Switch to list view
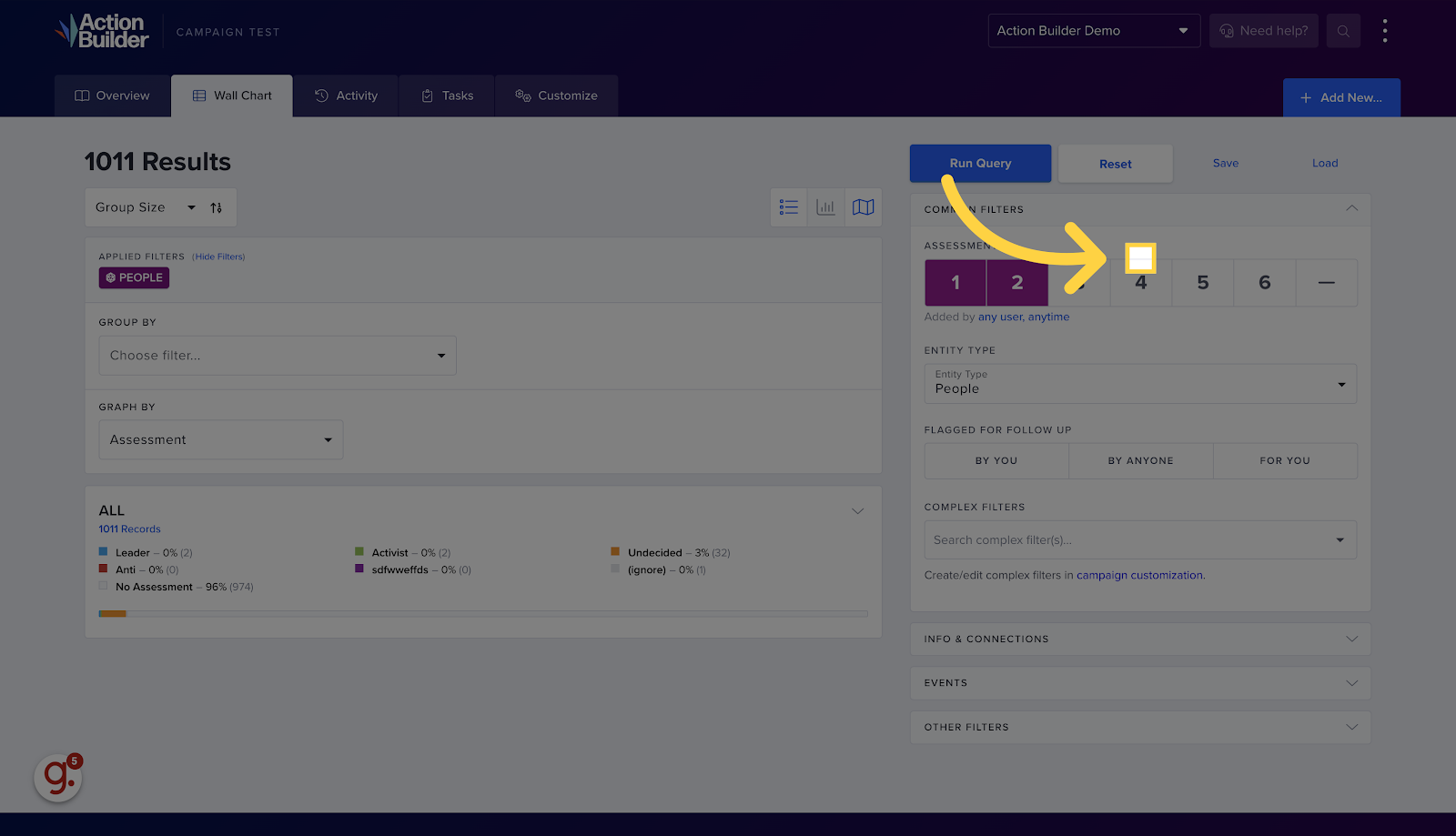The width and height of the screenshot is (1456, 836). (x=788, y=206)
